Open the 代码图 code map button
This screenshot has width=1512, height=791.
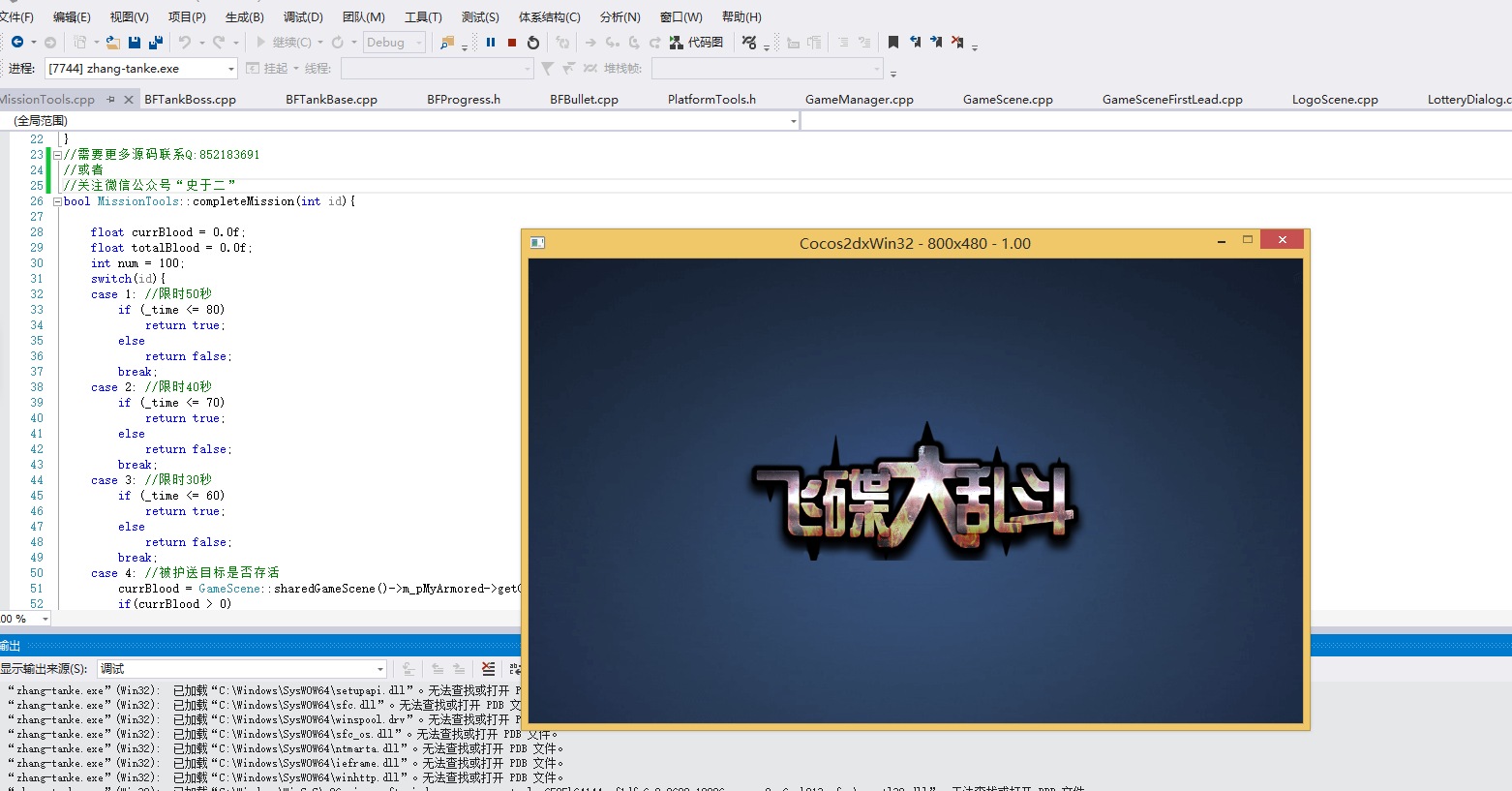tap(697, 42)
